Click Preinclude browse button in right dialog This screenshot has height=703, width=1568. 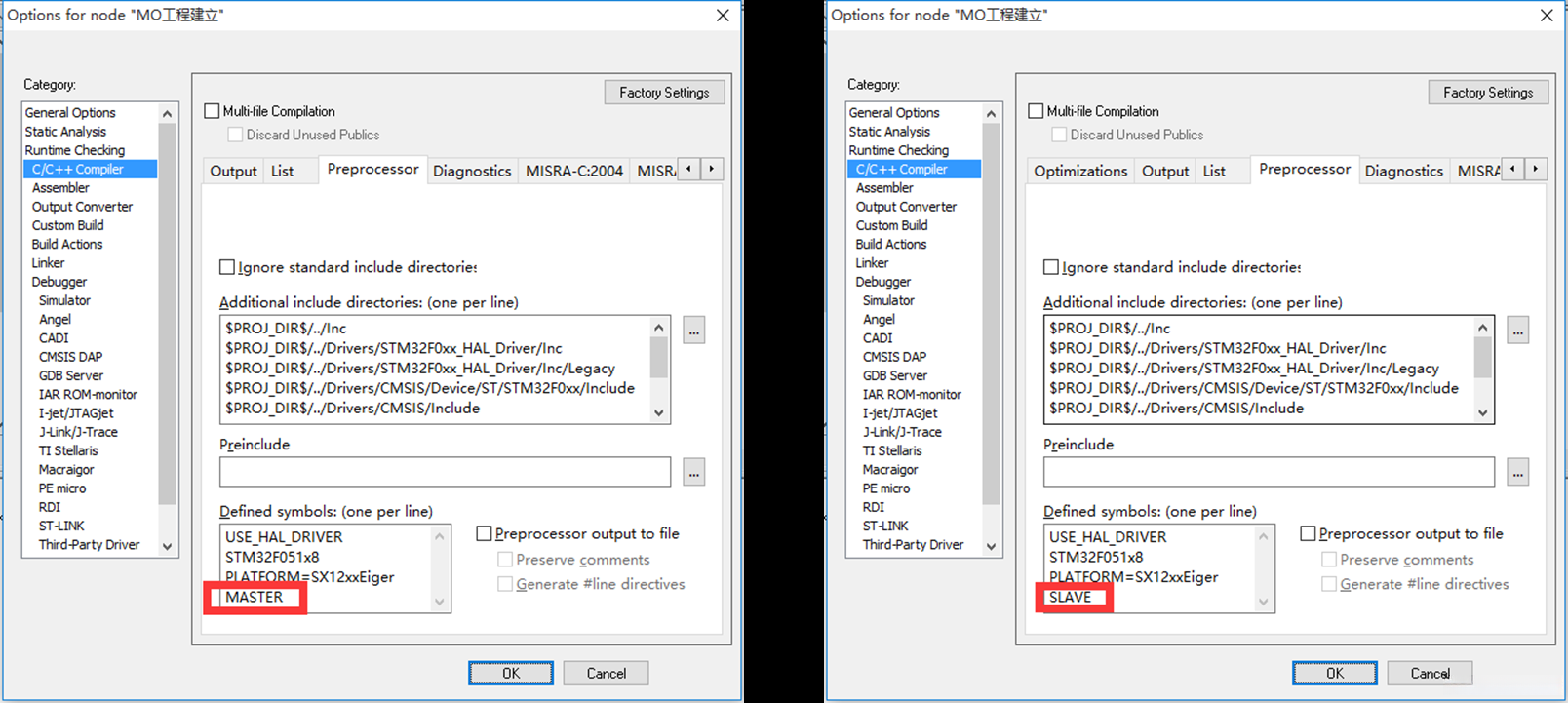point(1517,472)
